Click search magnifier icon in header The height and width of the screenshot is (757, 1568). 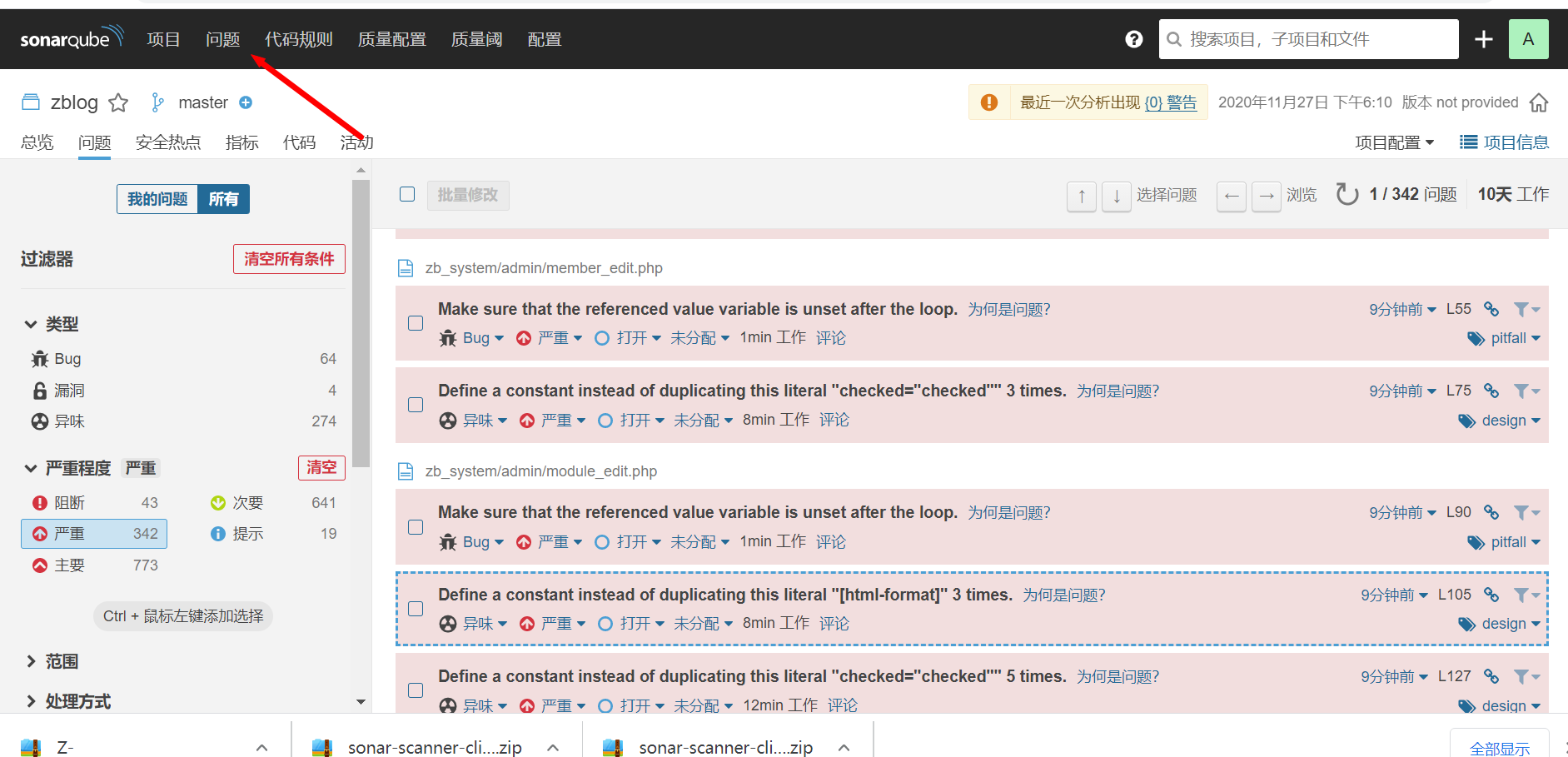pos(1174,39)
